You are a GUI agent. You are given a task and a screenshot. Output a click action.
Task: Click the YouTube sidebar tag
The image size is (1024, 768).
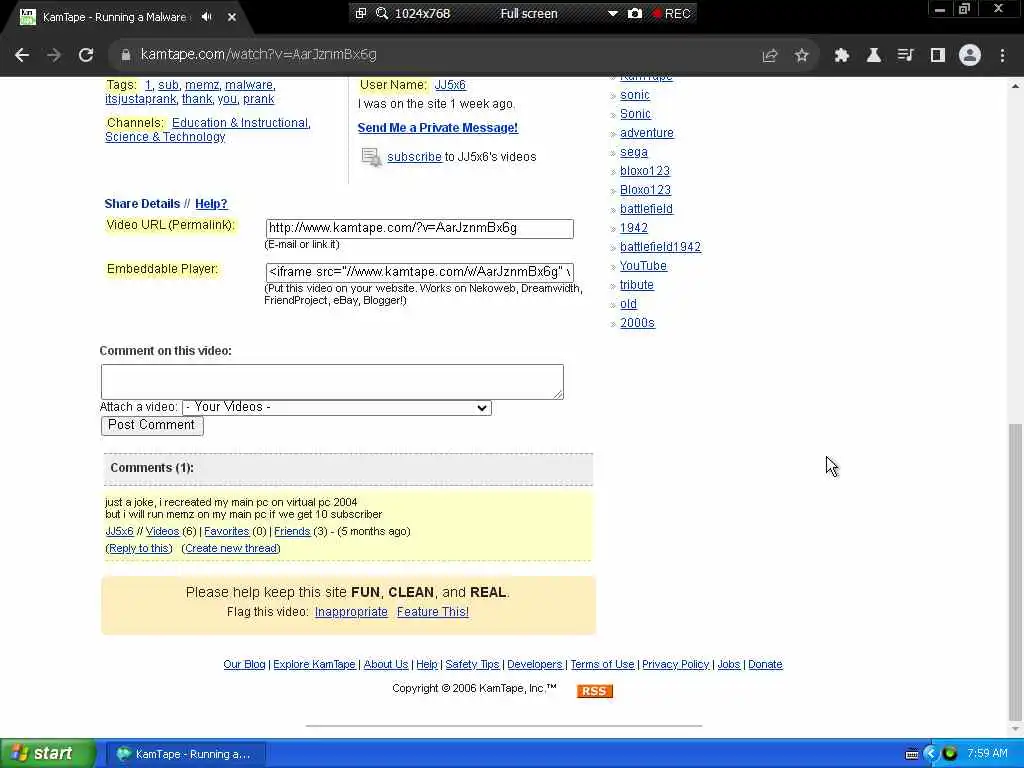tap(643, 266)
